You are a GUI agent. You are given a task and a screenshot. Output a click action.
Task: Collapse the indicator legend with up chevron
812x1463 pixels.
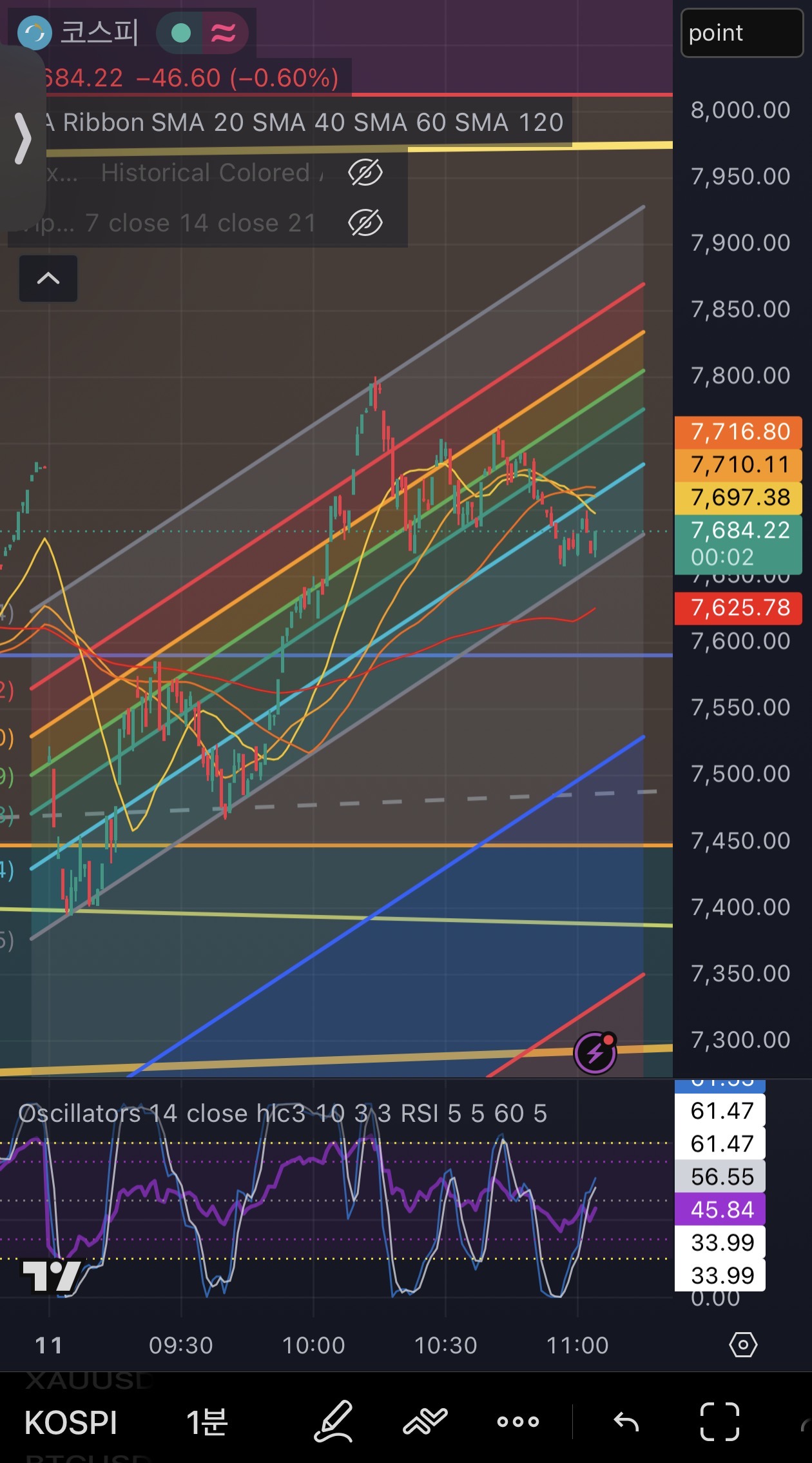pos(48,279)
